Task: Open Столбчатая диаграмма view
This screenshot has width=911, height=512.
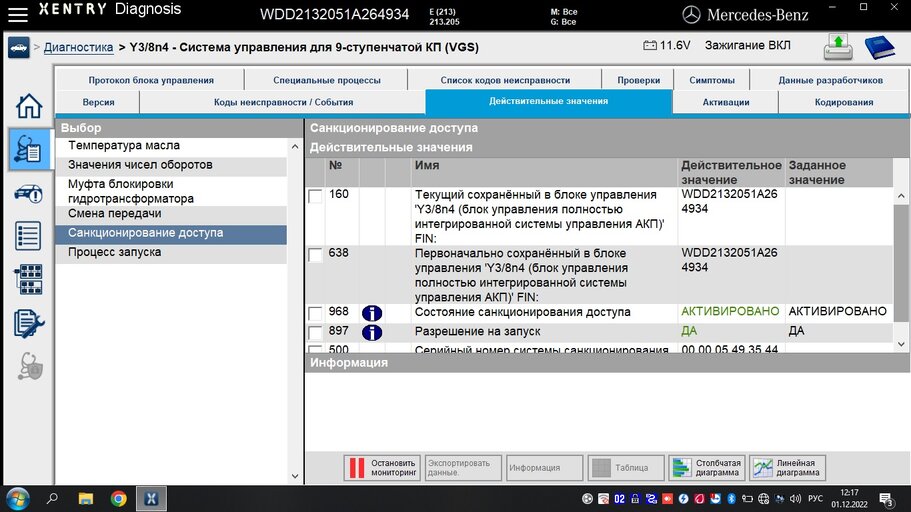Action: pyautogui.click(x=706, y=468)
